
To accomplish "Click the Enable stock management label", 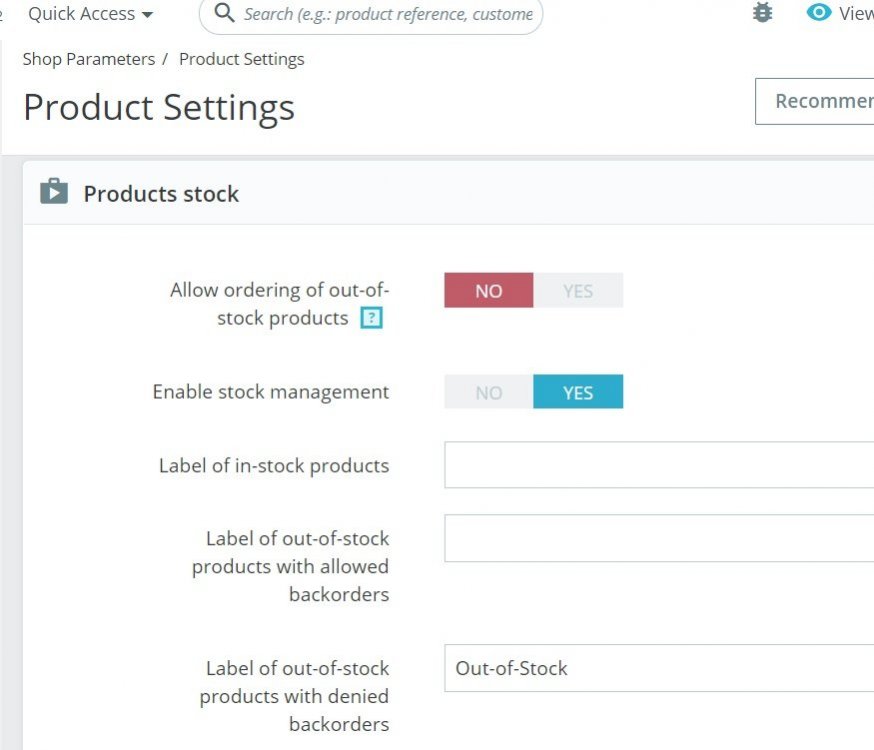I will click(271, 392).
